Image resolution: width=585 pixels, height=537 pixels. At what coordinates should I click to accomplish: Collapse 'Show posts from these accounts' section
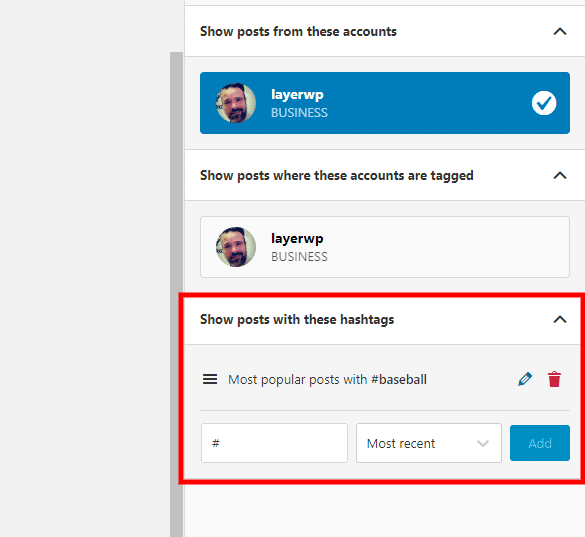point(560,31)
